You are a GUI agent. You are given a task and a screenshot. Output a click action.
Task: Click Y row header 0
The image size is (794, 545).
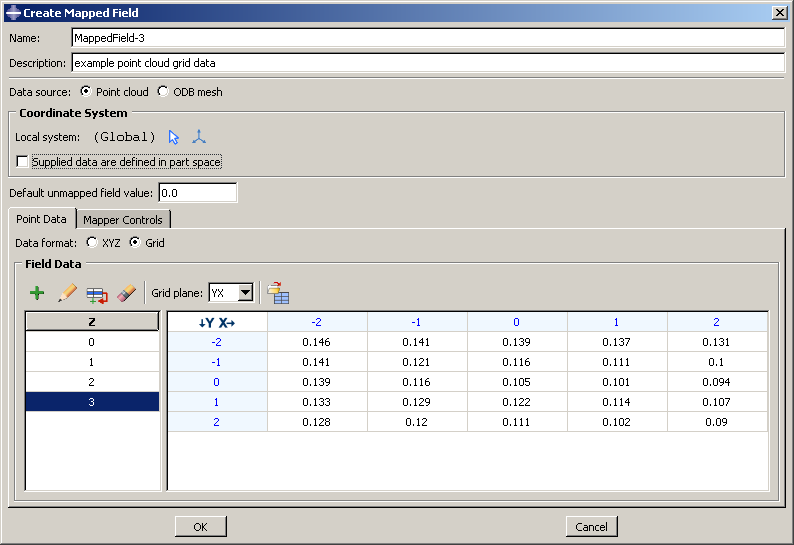[x=217, y=382]
